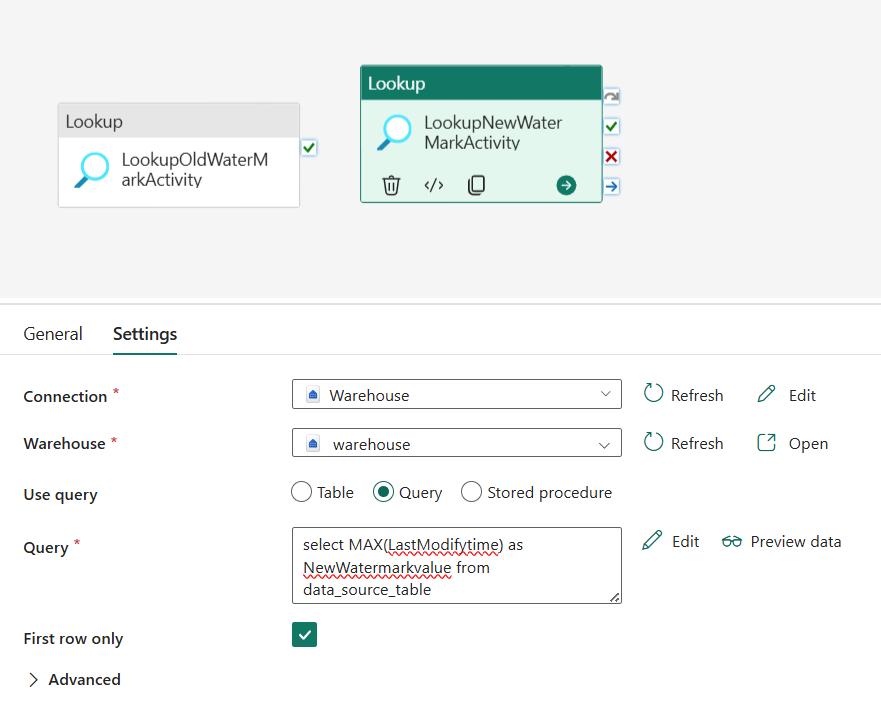
Task: Uncheck the First row only checkbox
Action: click(304, 634)
